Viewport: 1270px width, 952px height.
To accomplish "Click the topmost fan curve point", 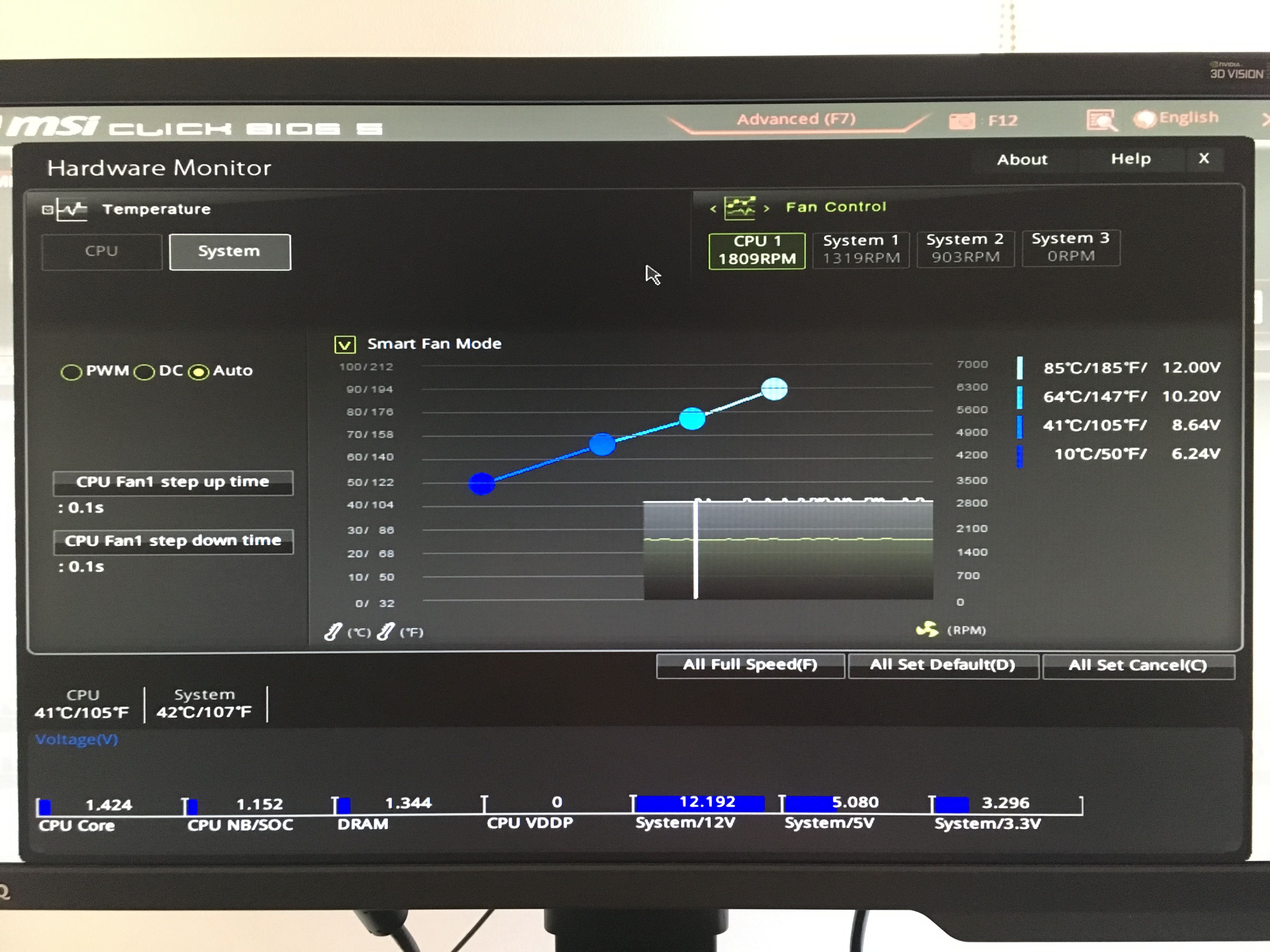I will [774, 389].
